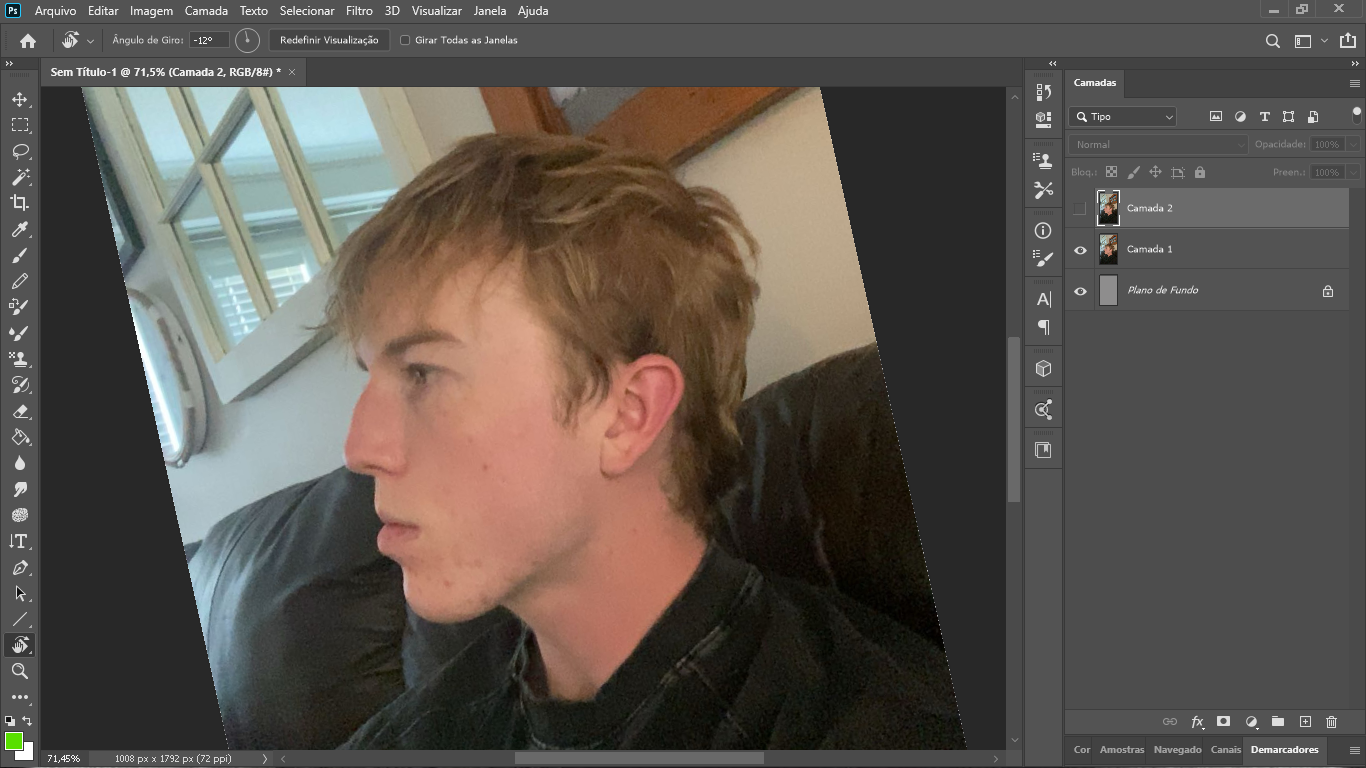1366x768 pixels.
Task: Click the Redefinir Visualização button
Action: click(329, 40)
